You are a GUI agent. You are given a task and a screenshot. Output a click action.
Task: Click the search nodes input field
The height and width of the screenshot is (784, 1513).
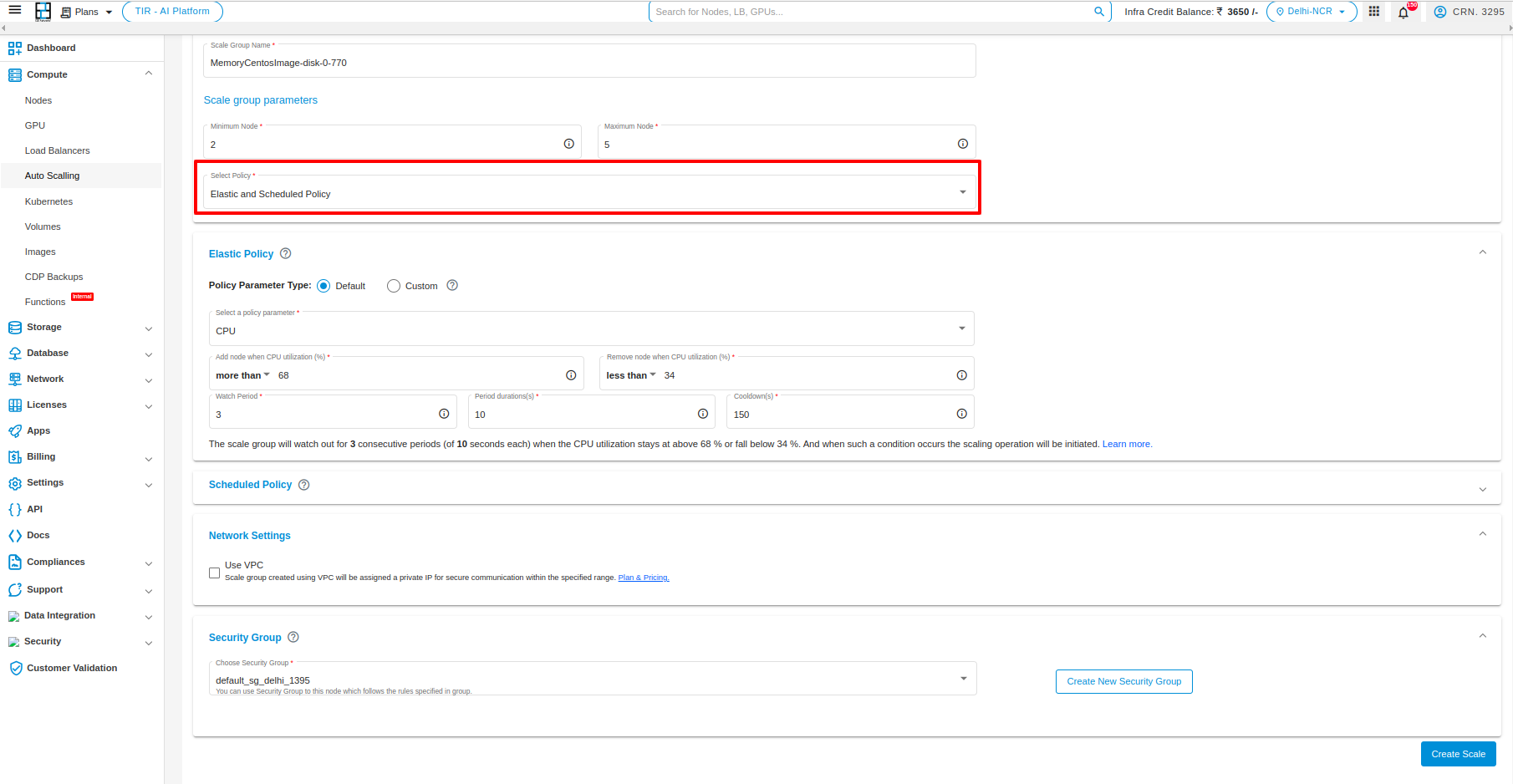pos(872,12)
